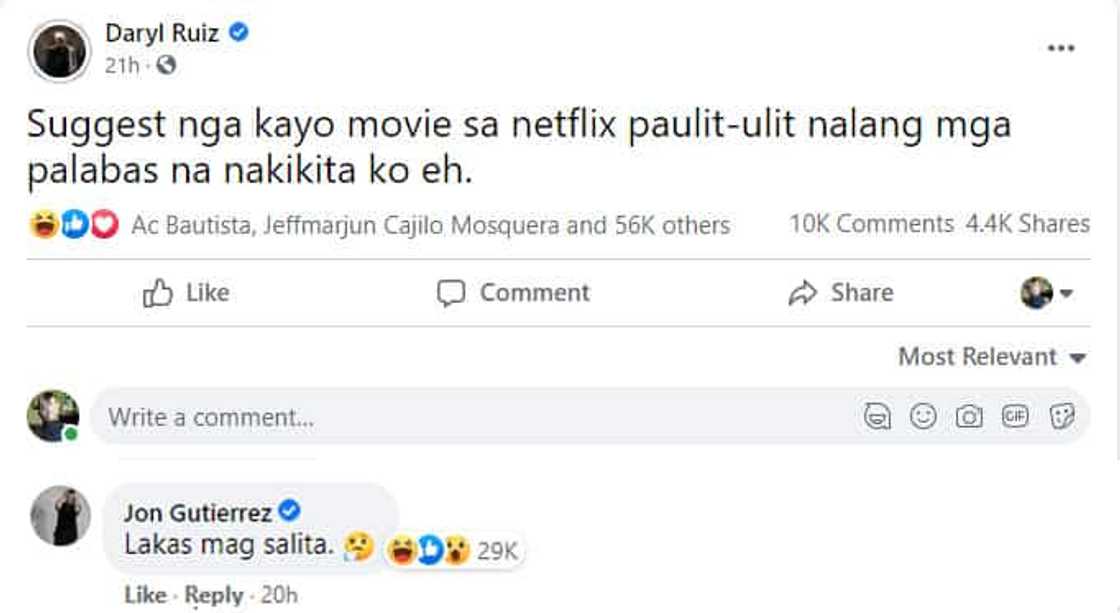Open the three-dot post options menu

coord(1061,49)
